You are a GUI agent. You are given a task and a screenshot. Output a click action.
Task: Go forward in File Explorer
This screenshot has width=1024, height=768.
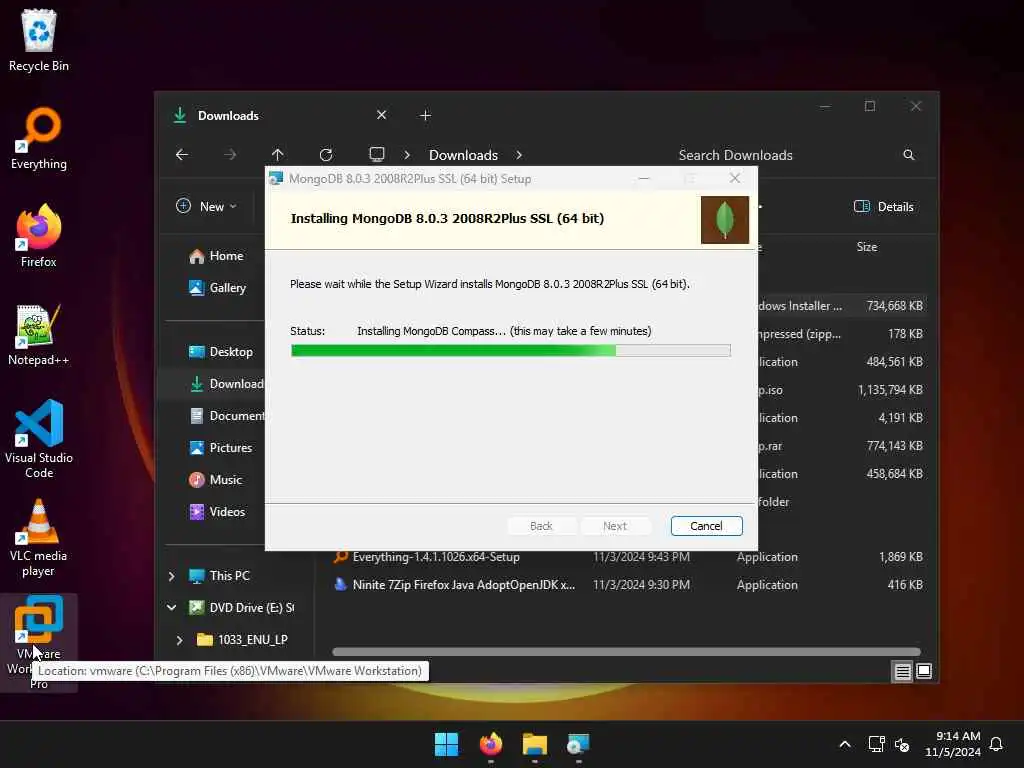tap(230, 155)
